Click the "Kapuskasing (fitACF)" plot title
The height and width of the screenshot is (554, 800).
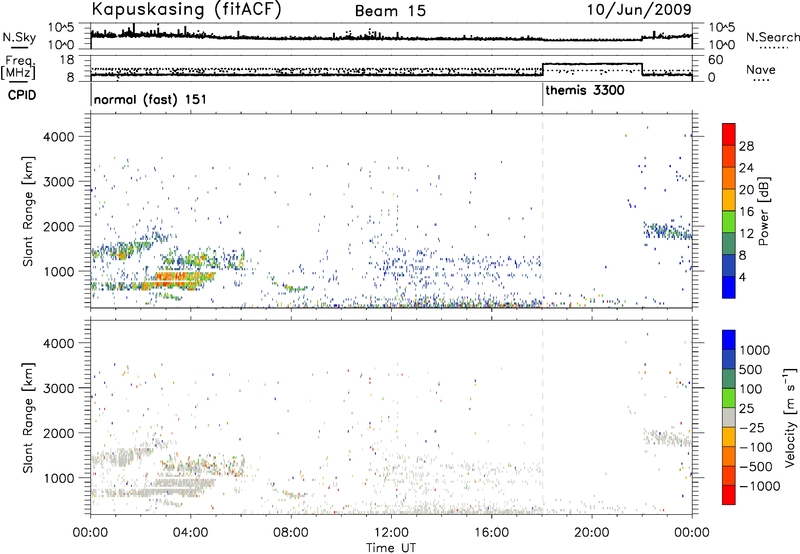[186, 9]
